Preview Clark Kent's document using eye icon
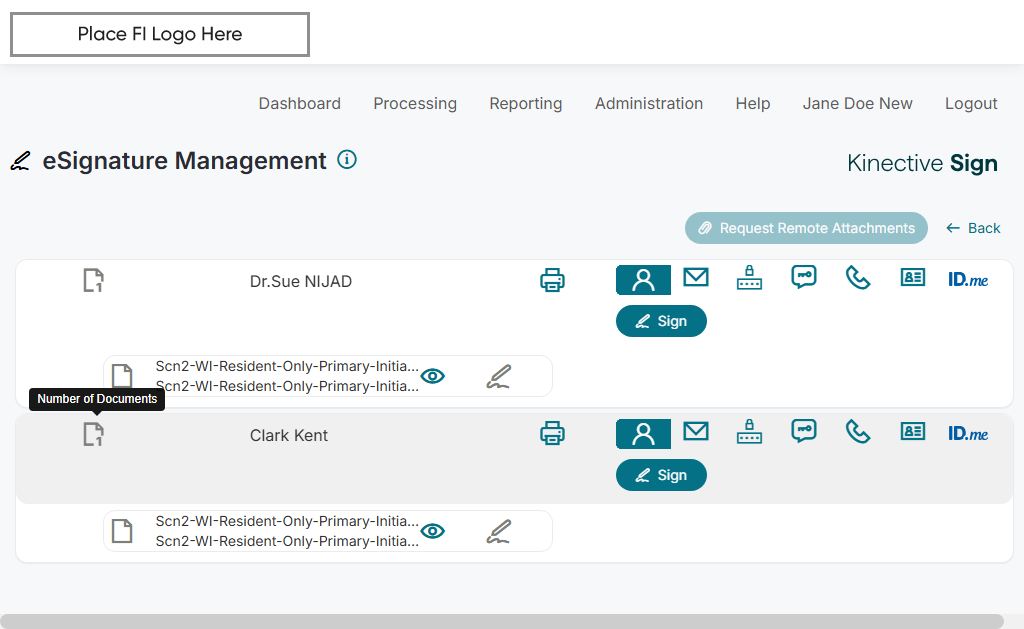The image size is (1024, 629). (433, 531)
